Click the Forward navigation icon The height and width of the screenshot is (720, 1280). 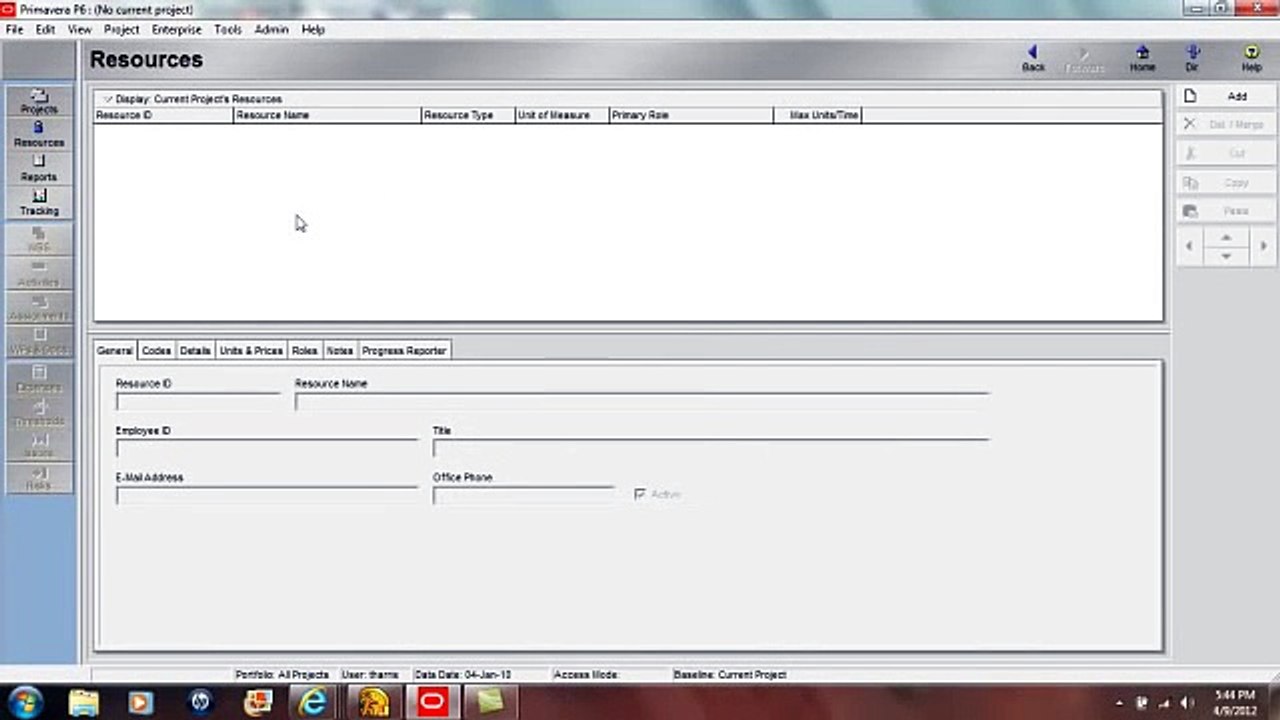1085,58
